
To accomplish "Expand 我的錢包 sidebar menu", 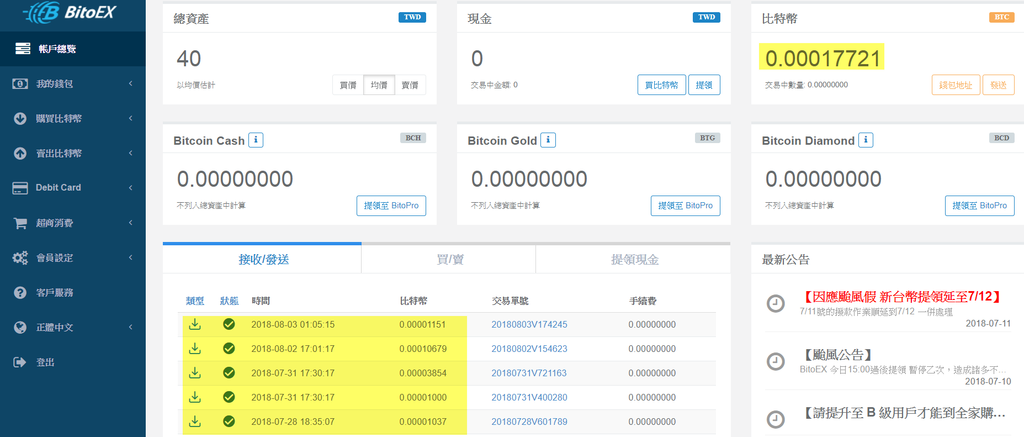I will (x=131, y=84).
